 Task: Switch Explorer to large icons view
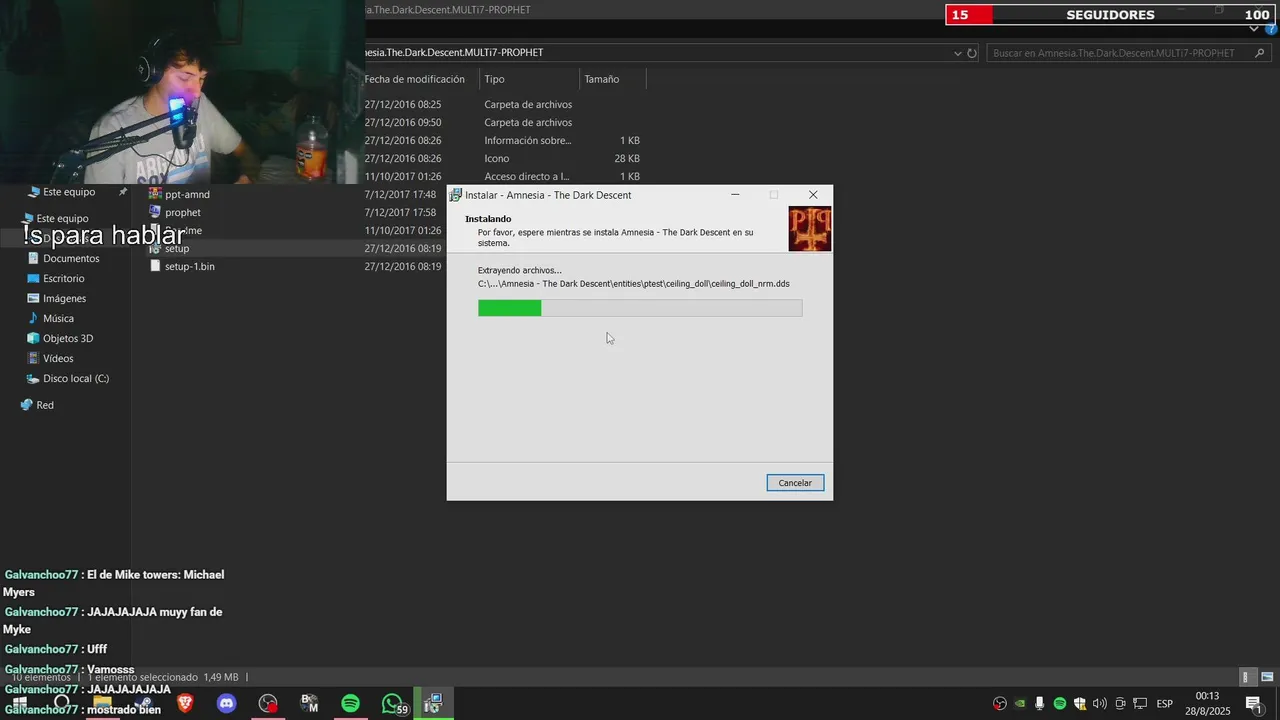(x=1267, y=677)
